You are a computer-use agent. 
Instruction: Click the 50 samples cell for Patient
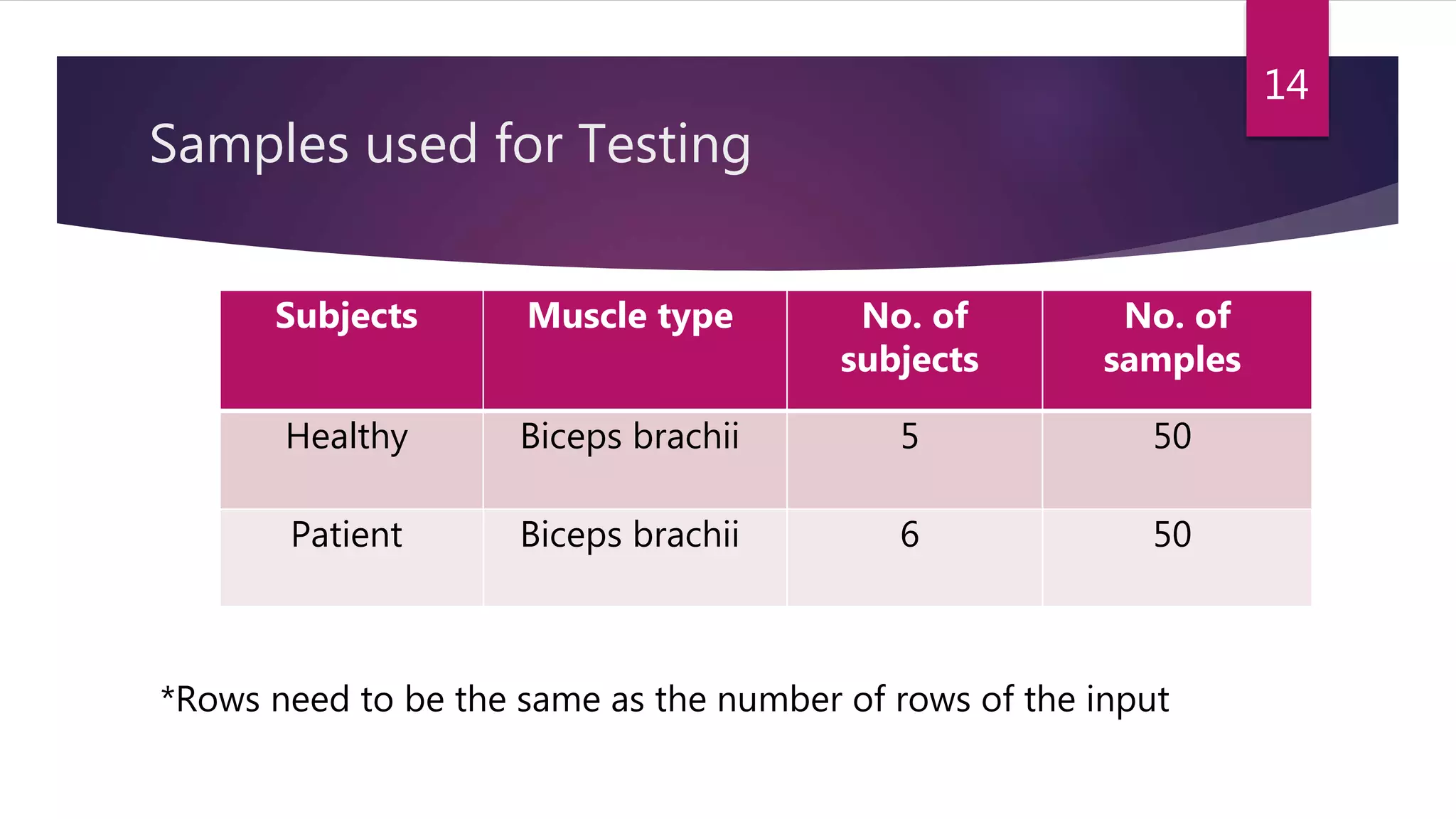(1172, 535)
